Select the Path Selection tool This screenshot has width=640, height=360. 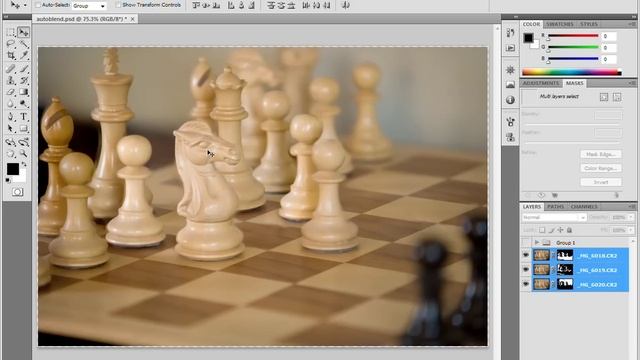coord(11,129)
